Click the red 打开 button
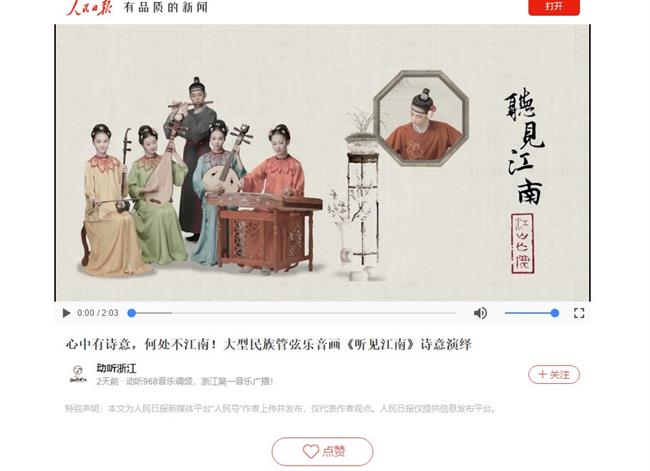The height and width of the screenshot is (471, 650). [x=554, y=7]
